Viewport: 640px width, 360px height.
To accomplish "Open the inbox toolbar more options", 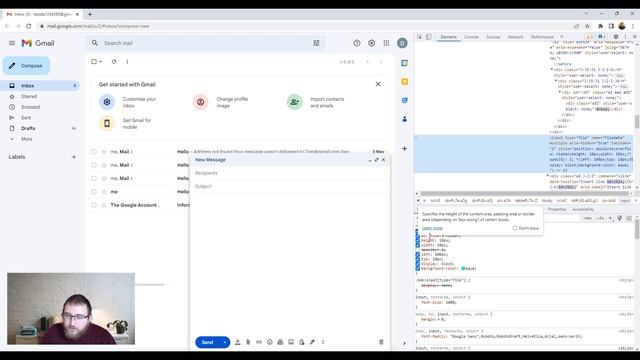I will [127, 62].
